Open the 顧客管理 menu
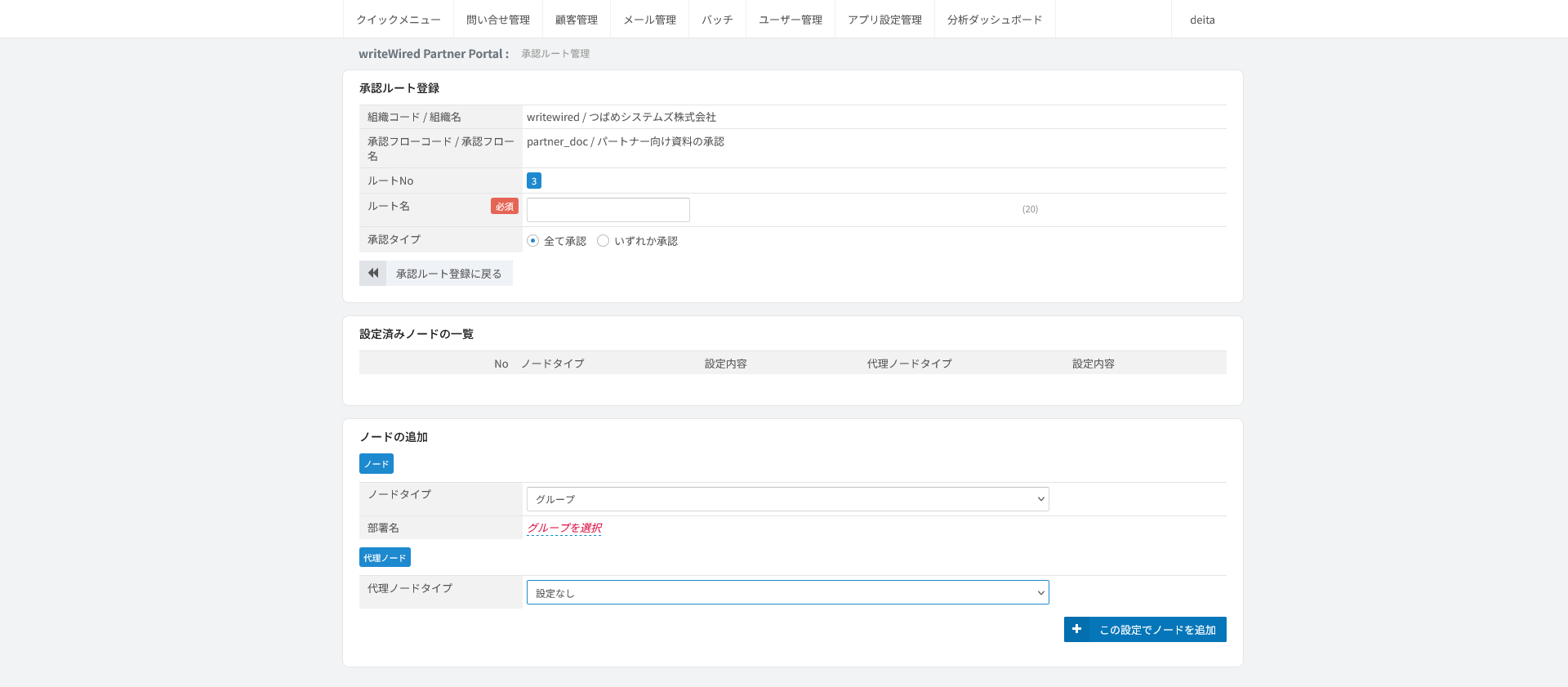1568x687 pixels. pos(577,20)
